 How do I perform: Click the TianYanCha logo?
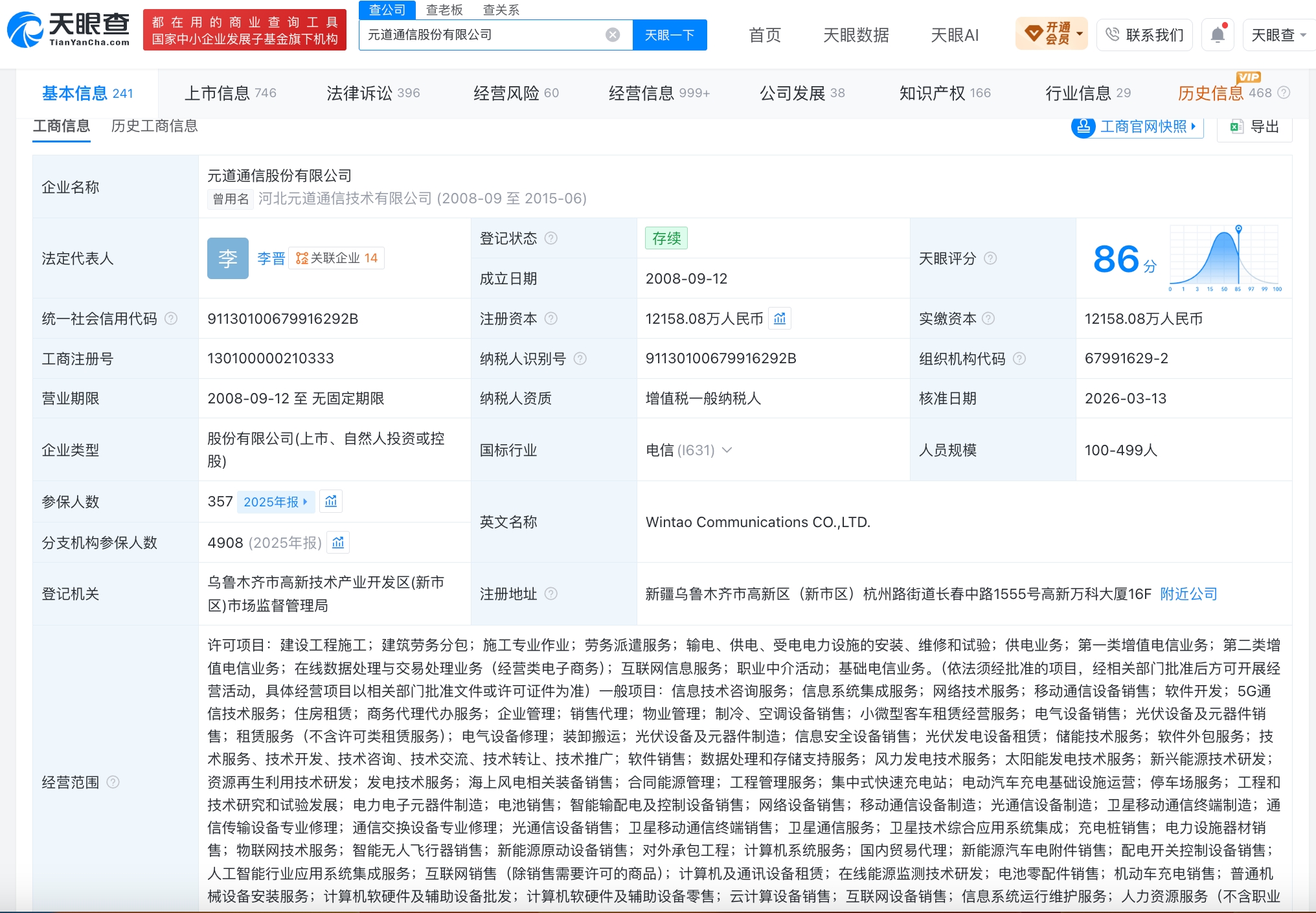coord(69,29)
